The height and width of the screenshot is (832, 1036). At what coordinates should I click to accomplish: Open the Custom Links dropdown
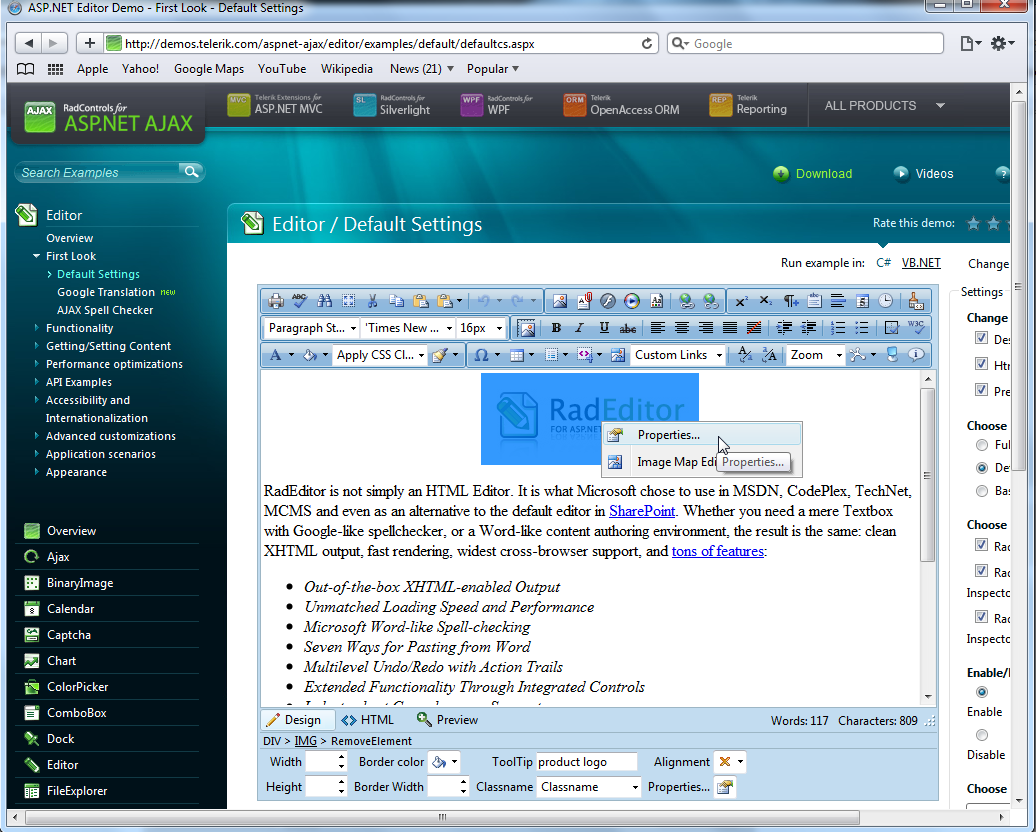click(677, 355)
